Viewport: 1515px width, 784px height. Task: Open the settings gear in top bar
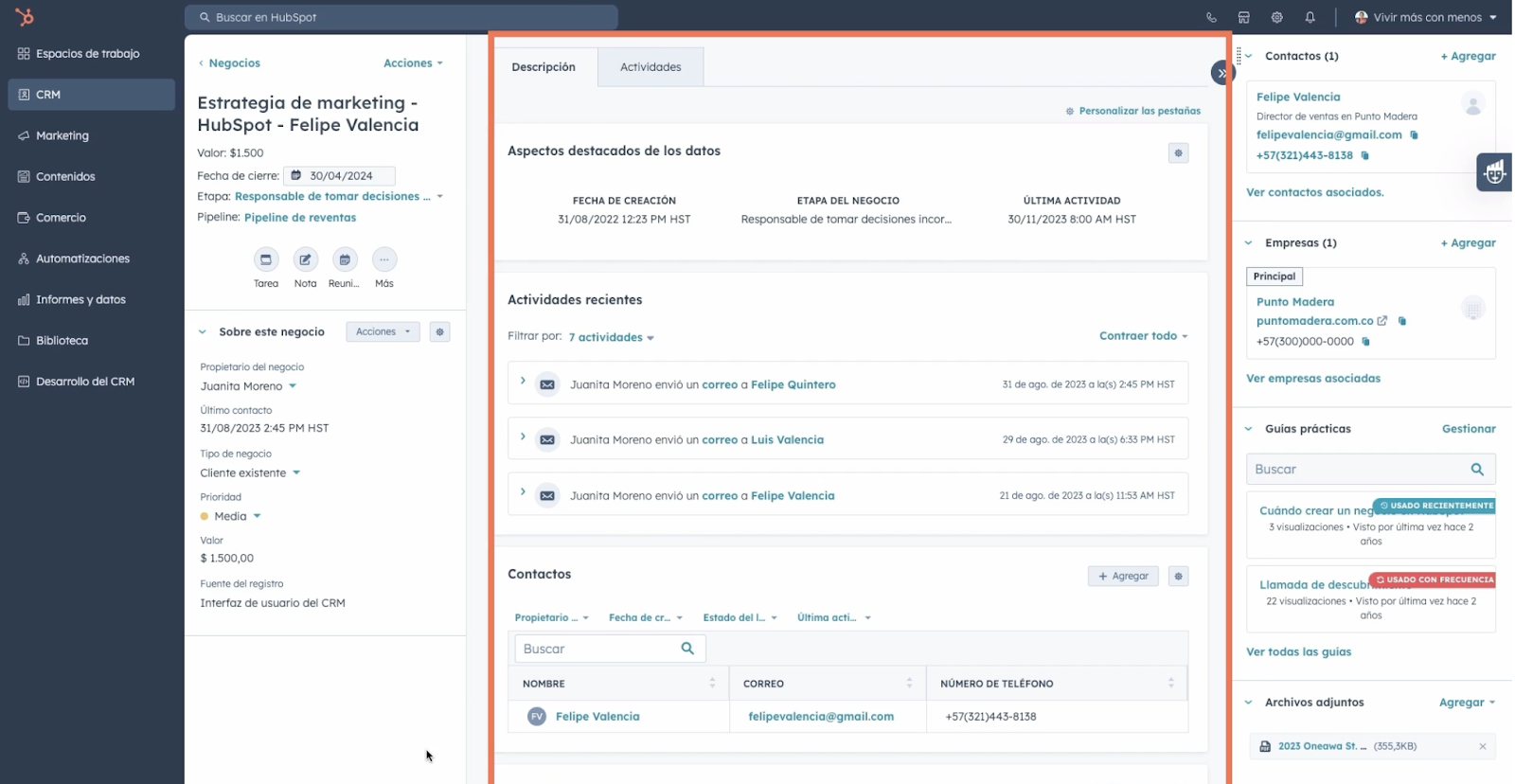[x=1276, y=17]
